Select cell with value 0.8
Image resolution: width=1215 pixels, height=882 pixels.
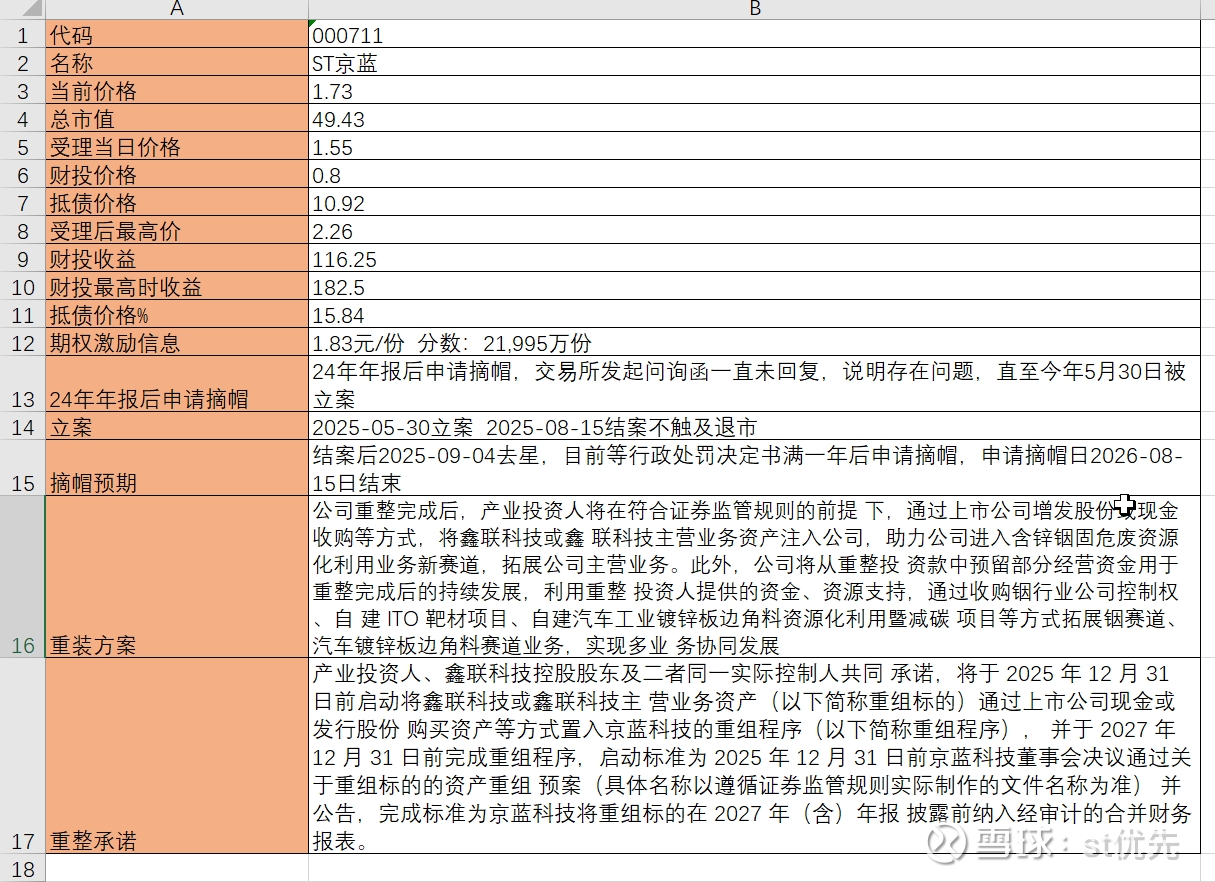tap(755, 174)
